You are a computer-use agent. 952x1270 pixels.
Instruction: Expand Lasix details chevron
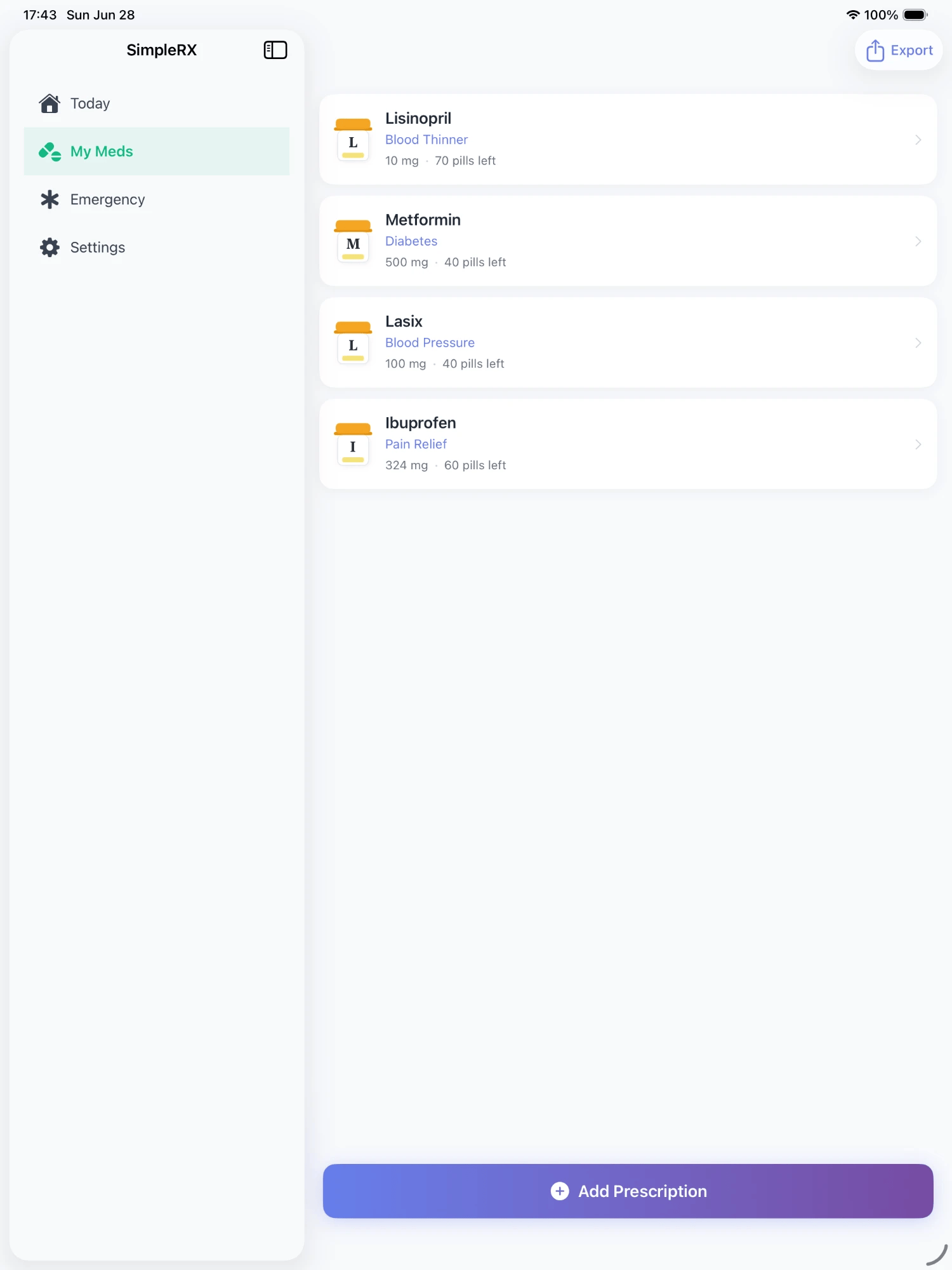pos(918,343)
